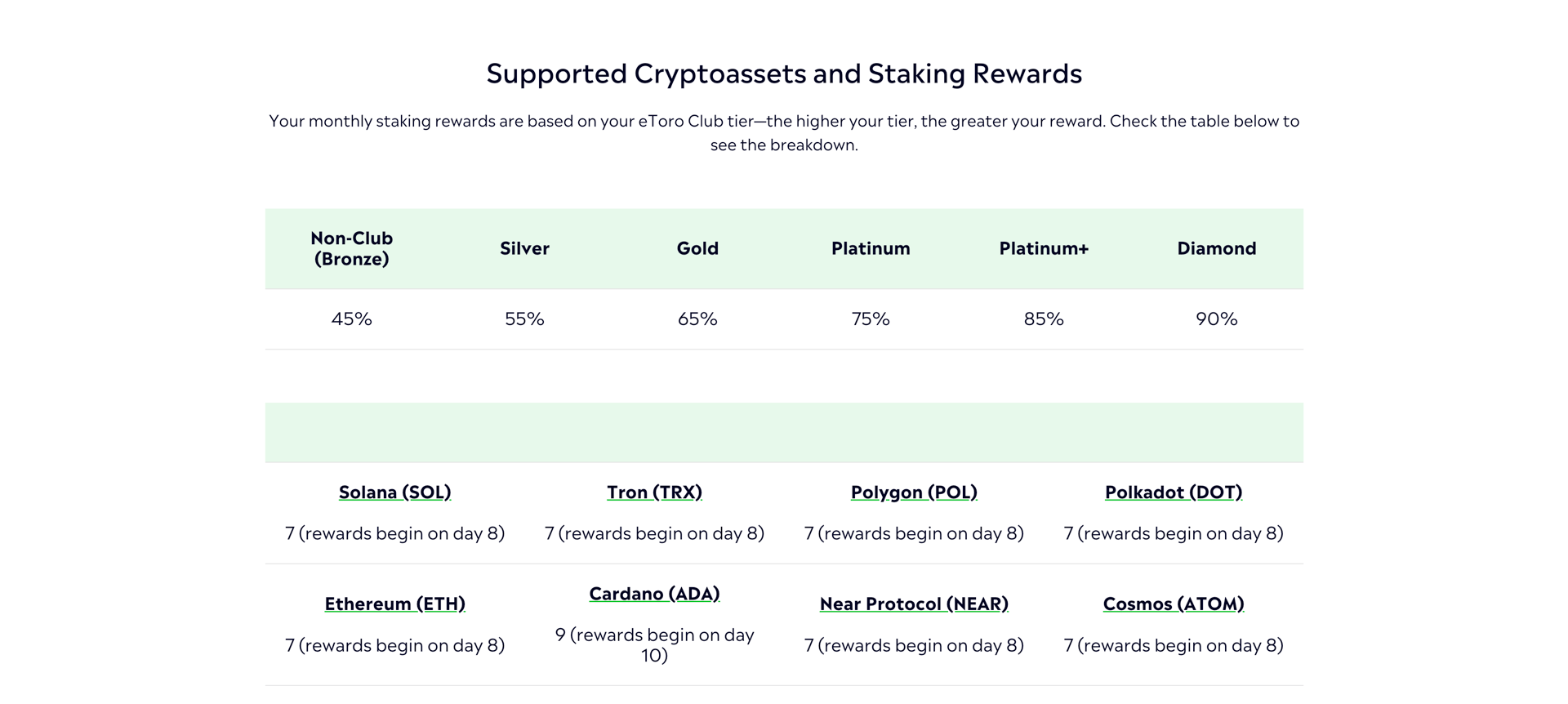
Task: Open the Polkadot (DOT) link
Action: click(1174, 492)
